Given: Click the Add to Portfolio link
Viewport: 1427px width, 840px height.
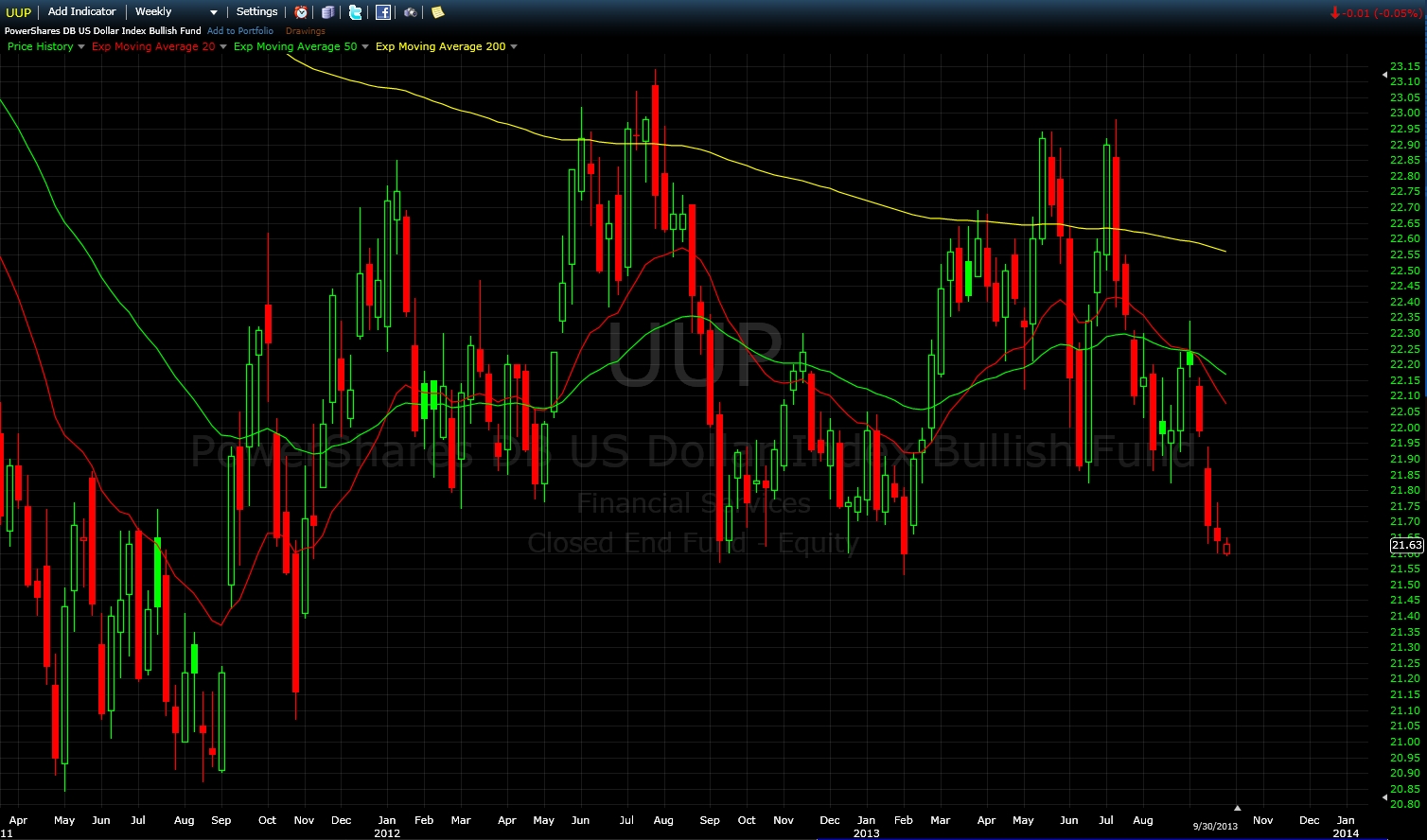Looking at the screenshot, I should click(x=240, y=30).
